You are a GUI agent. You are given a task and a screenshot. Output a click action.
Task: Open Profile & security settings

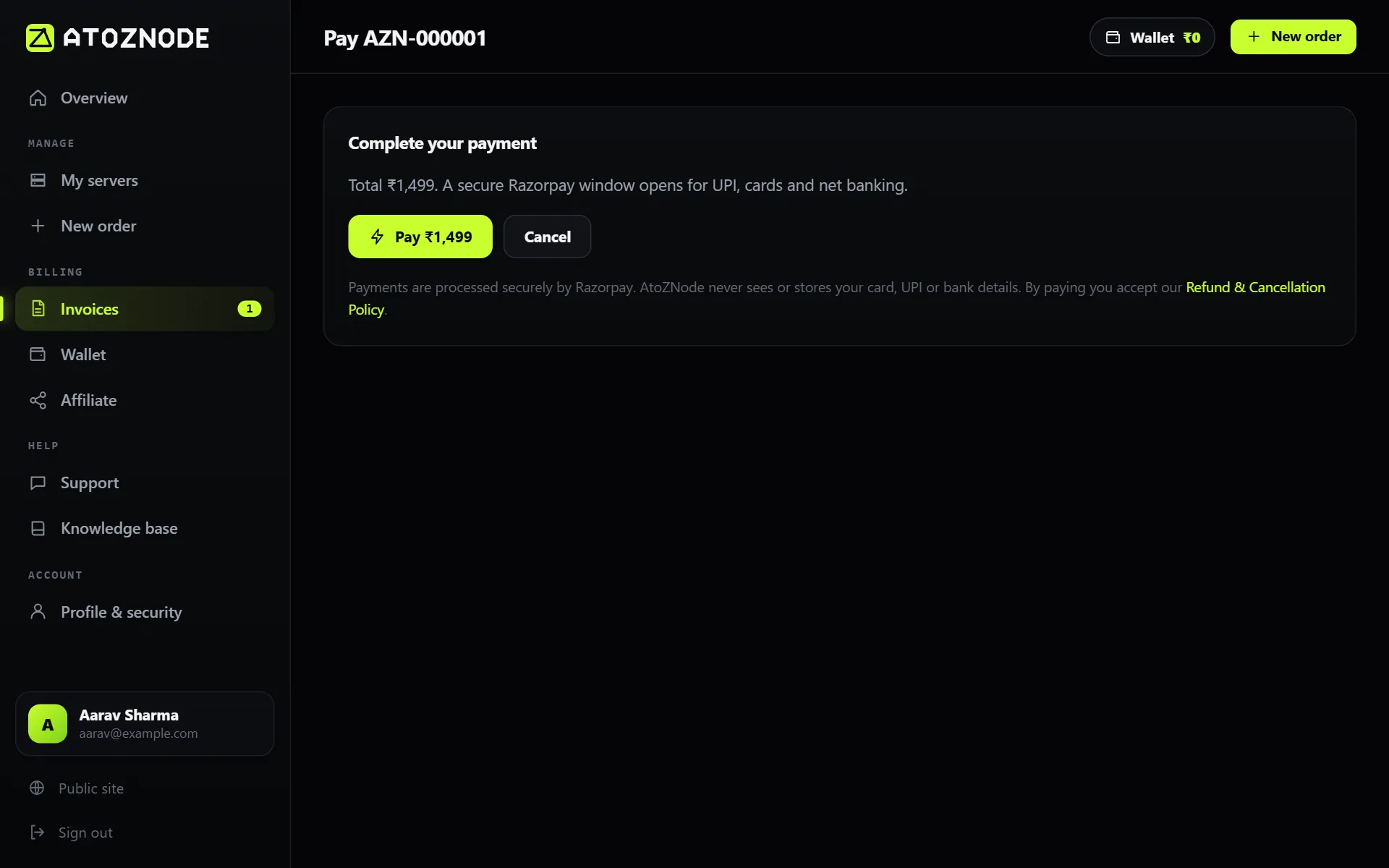(145, 612)
